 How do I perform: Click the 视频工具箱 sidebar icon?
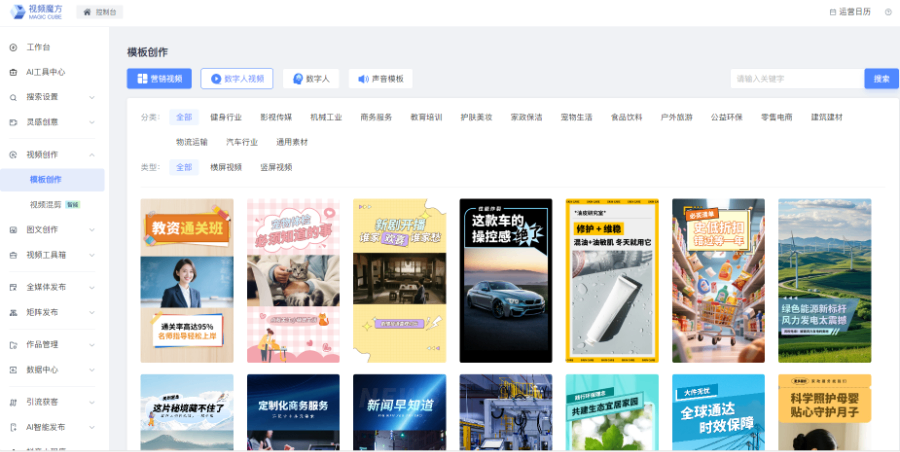coord(13,255)
